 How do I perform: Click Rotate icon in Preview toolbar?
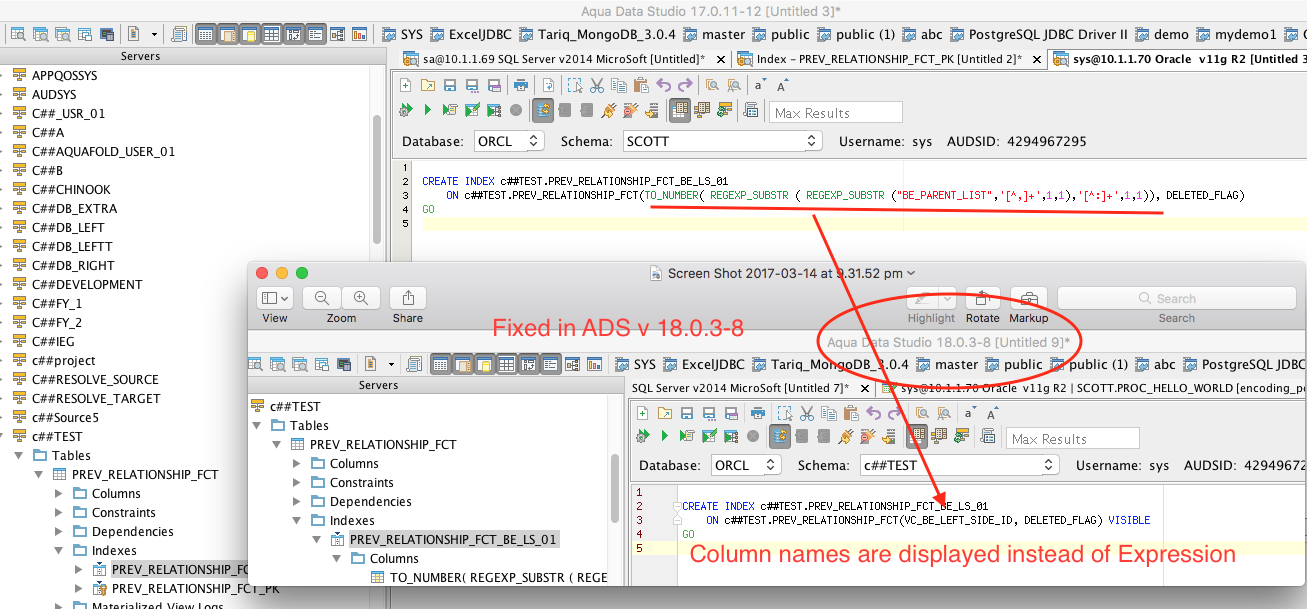coord(982,299)
